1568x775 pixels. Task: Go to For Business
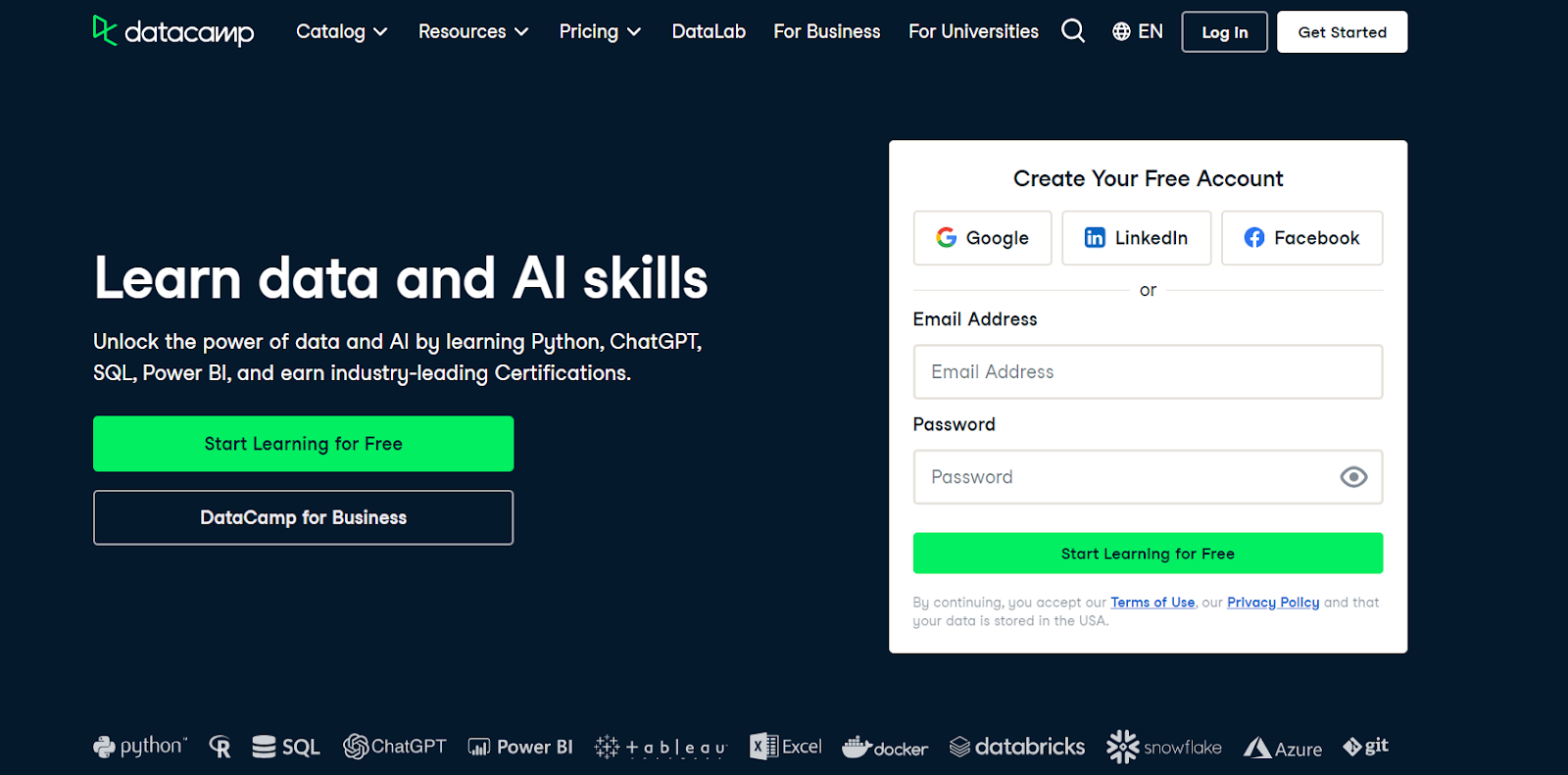tap(827, 31)
